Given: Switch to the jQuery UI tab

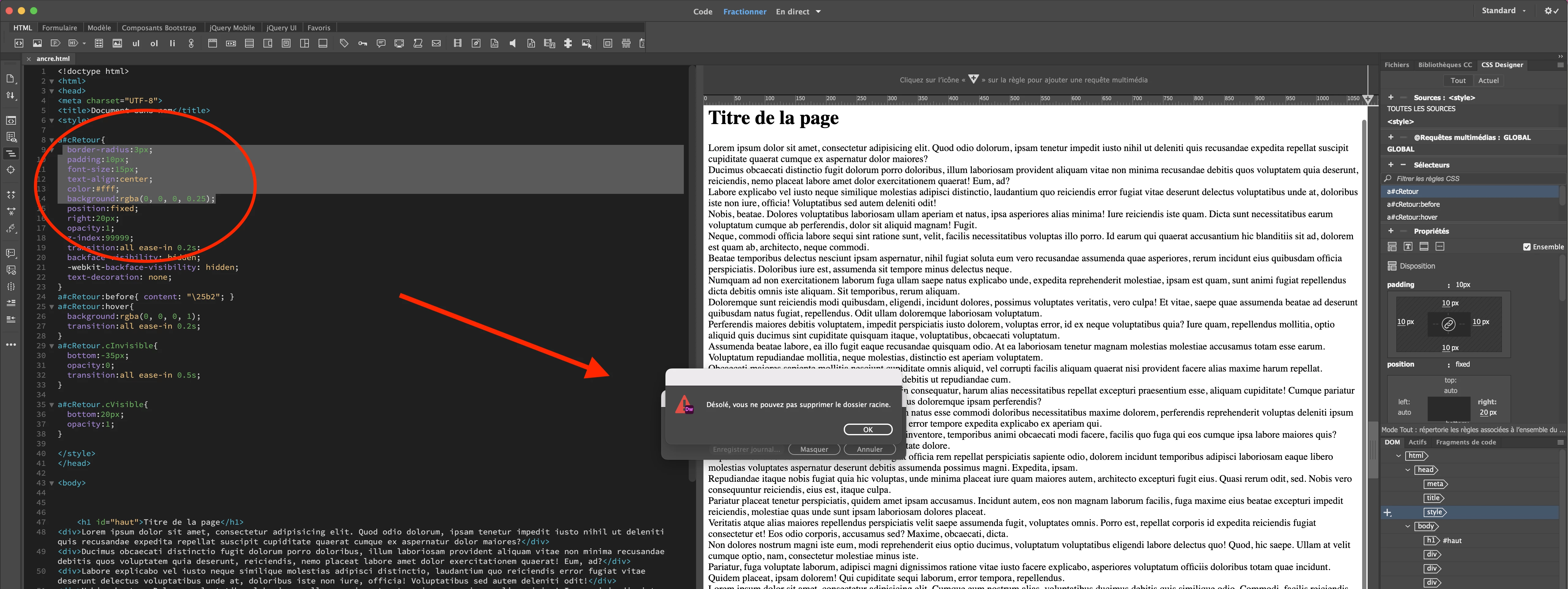Looking at the screenshot, I should [281, 28].
